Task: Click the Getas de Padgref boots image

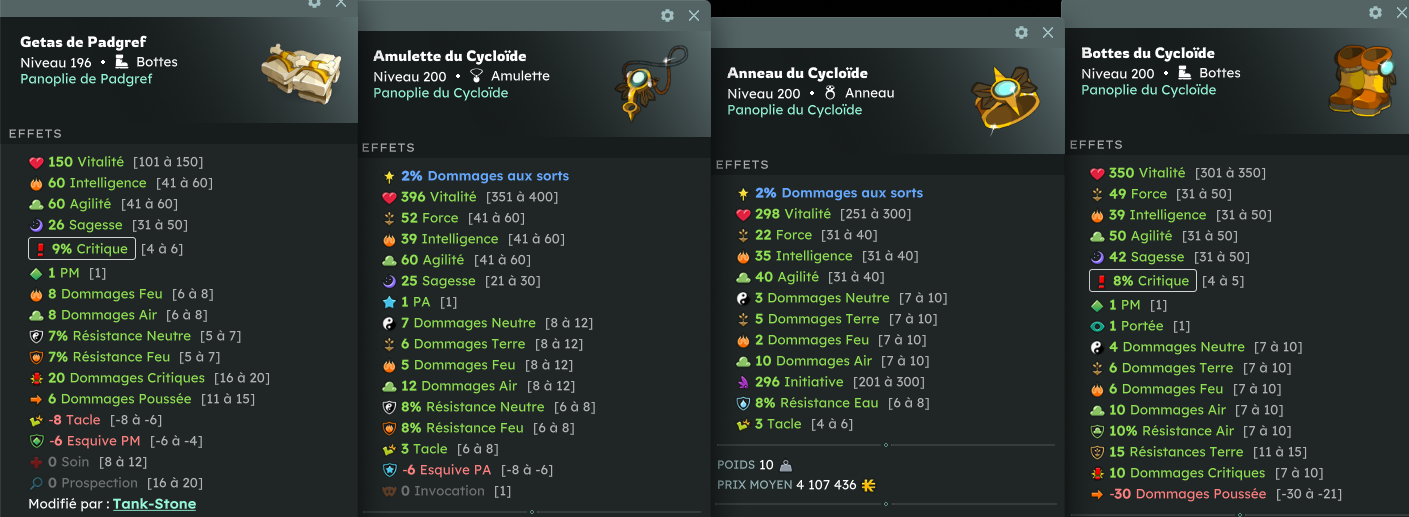Action: click(294, 68)
